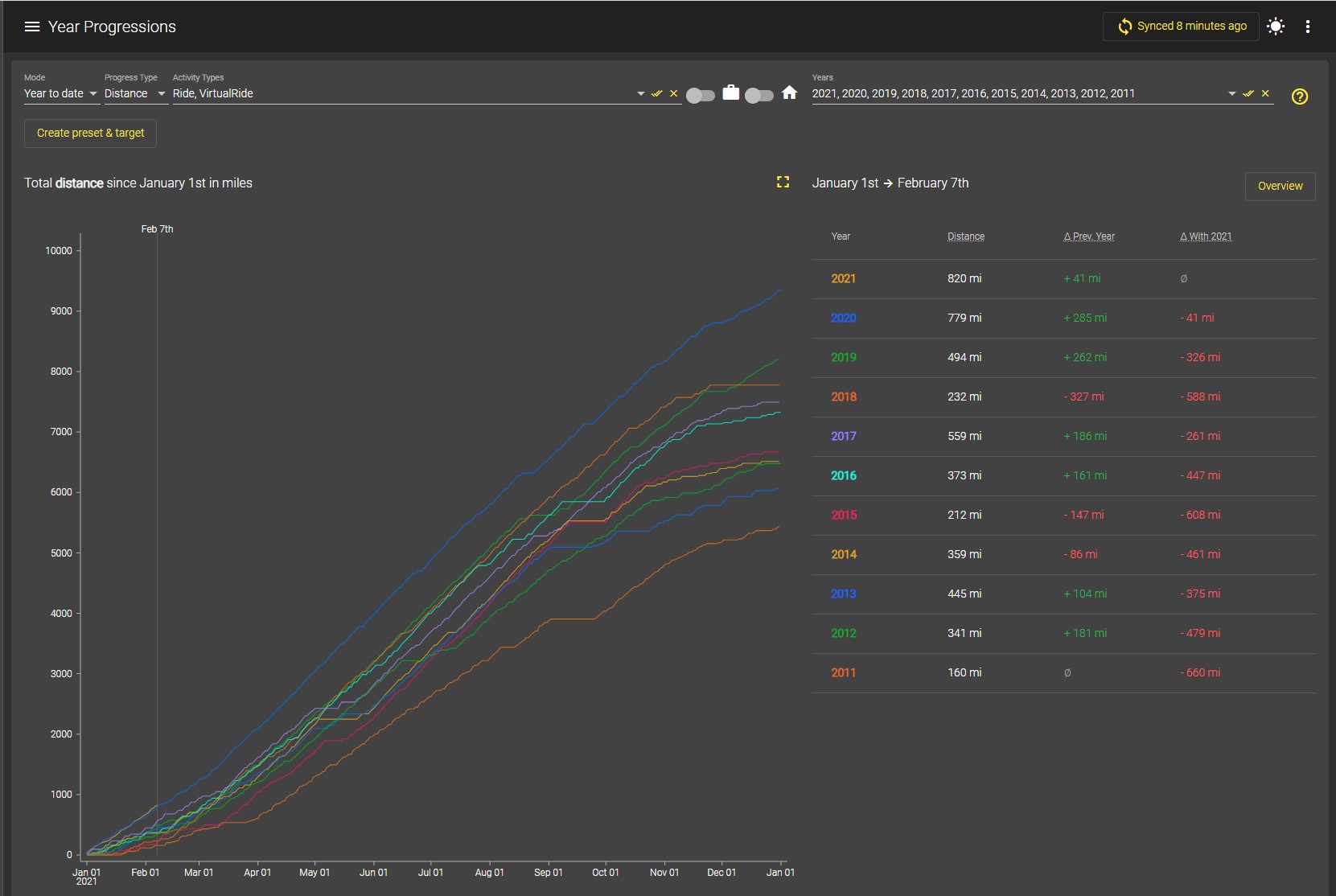This screenshot has height=896, width=1336.
Task: Click the Create preset & target button
Action: [x=91, y=133]
